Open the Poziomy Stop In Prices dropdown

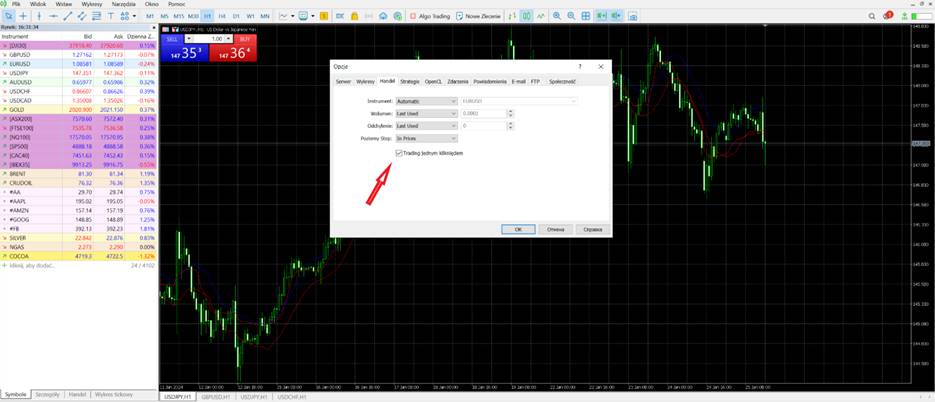(426, 138)
